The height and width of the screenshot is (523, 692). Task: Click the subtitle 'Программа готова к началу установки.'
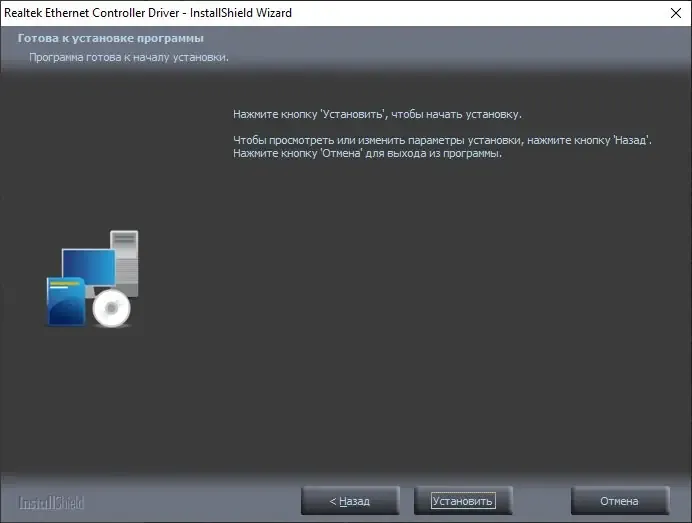(129, 57)
